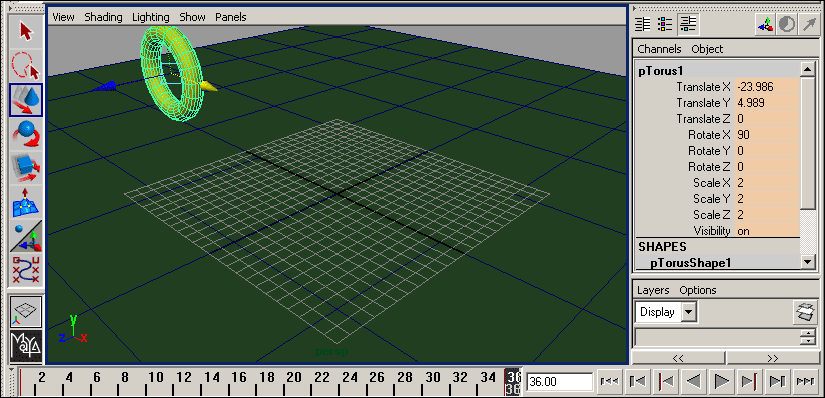Screen dimensions: 825x398
Task: Click the >> panel scroll button
Action: coord(772,358)
